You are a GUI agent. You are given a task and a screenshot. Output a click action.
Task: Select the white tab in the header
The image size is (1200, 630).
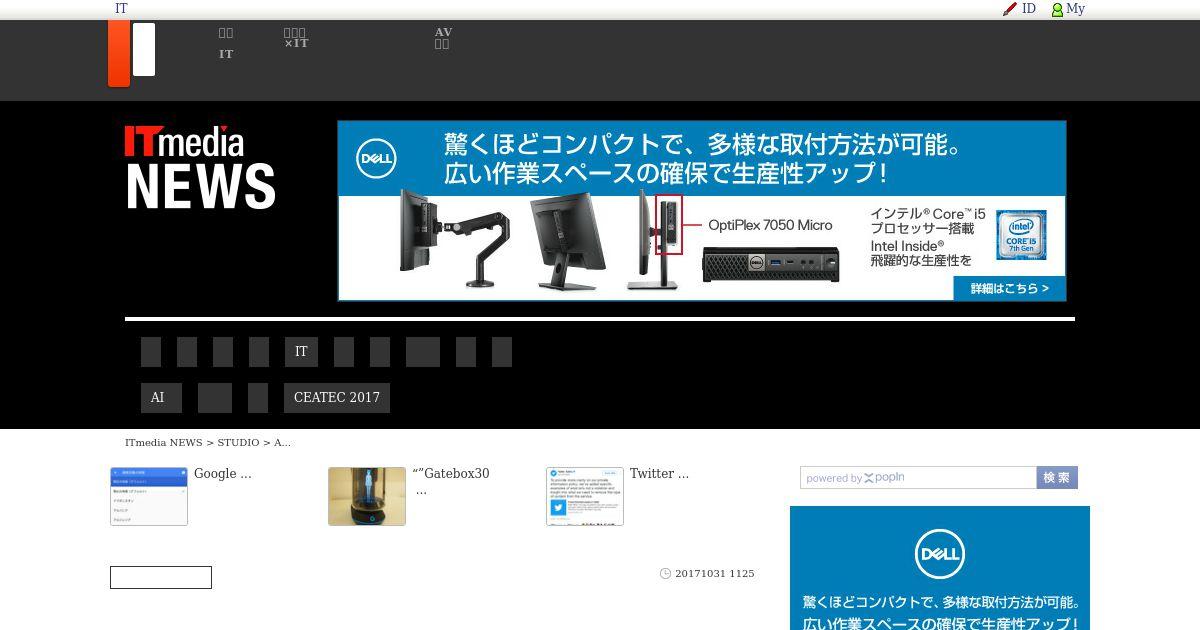point(144,49)
